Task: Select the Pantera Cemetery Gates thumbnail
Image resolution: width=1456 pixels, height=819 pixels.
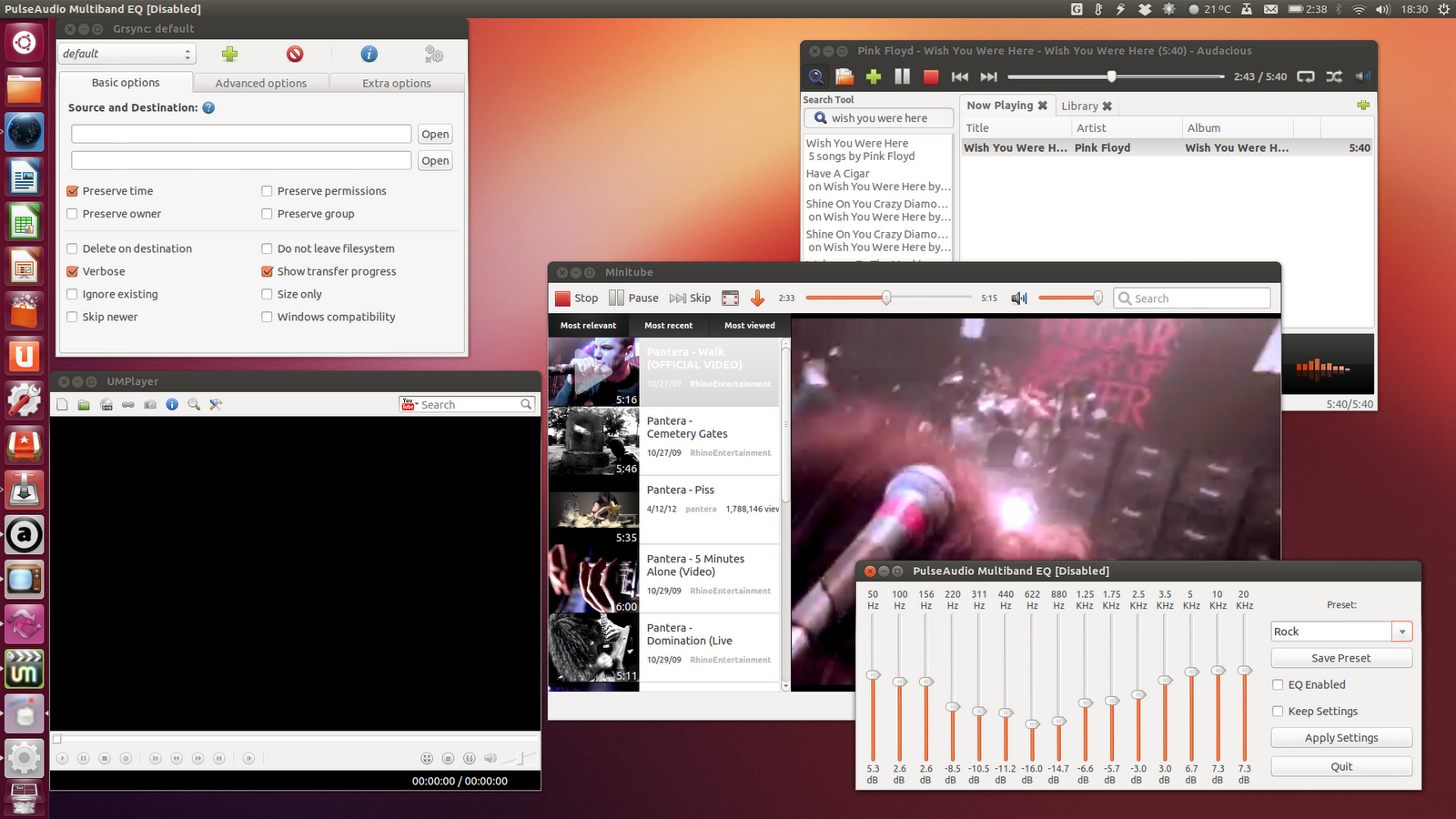Action: pos(593,441)
